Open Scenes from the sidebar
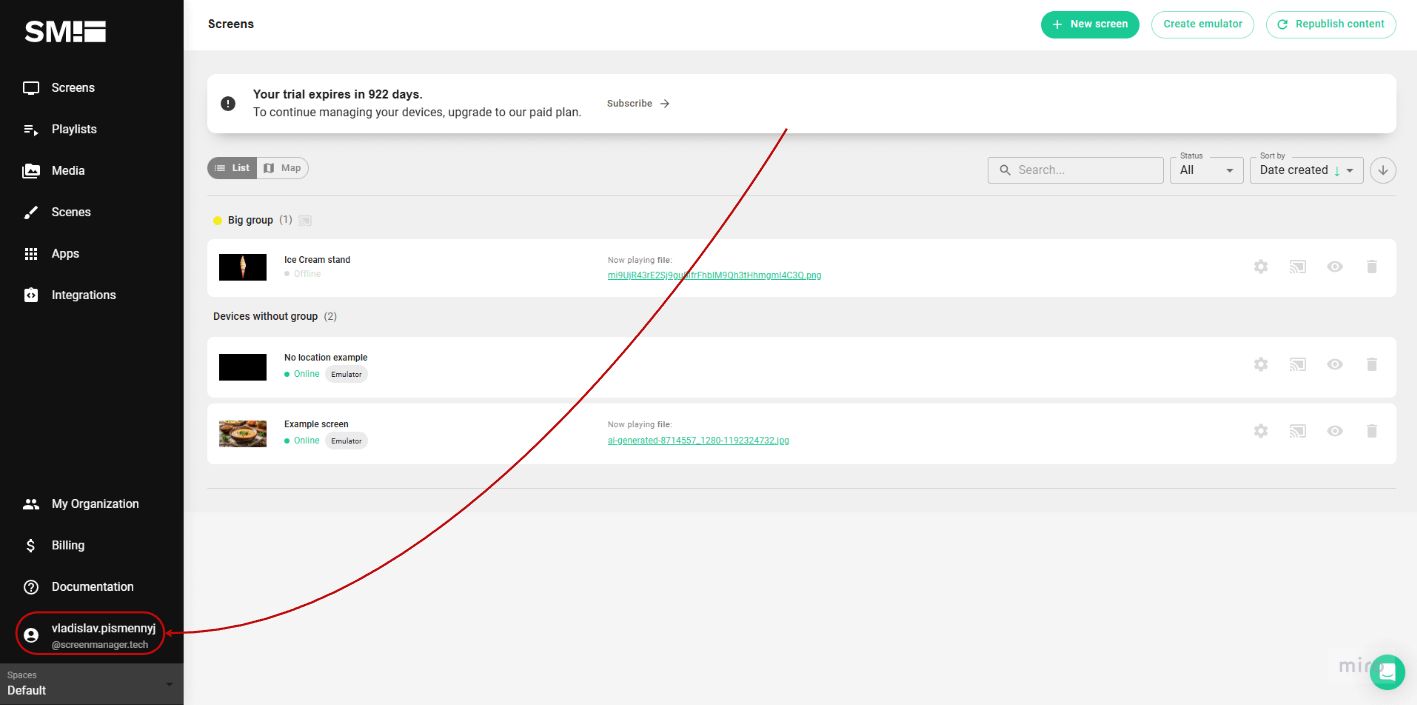 57,212
